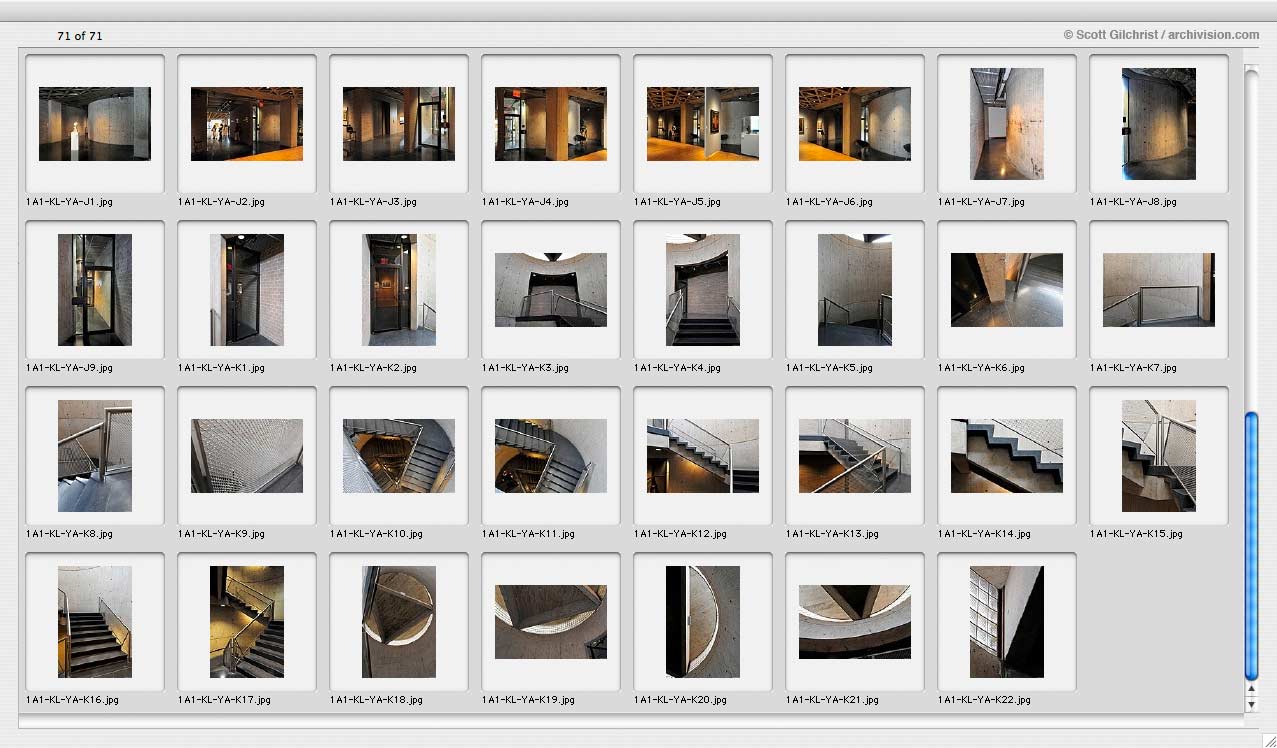This screenshot has height=748, width=1277.
Task: Choose thumbnail 1A1-KL-YA-K5.jpg
Action: coord(855,290)
